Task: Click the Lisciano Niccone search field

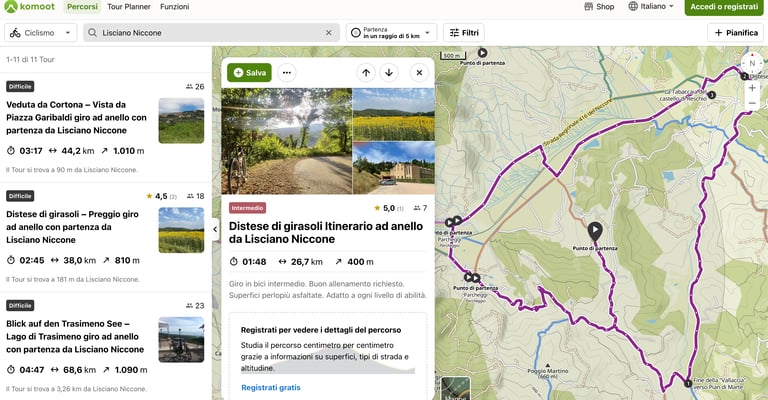Action: coord(211,33)
